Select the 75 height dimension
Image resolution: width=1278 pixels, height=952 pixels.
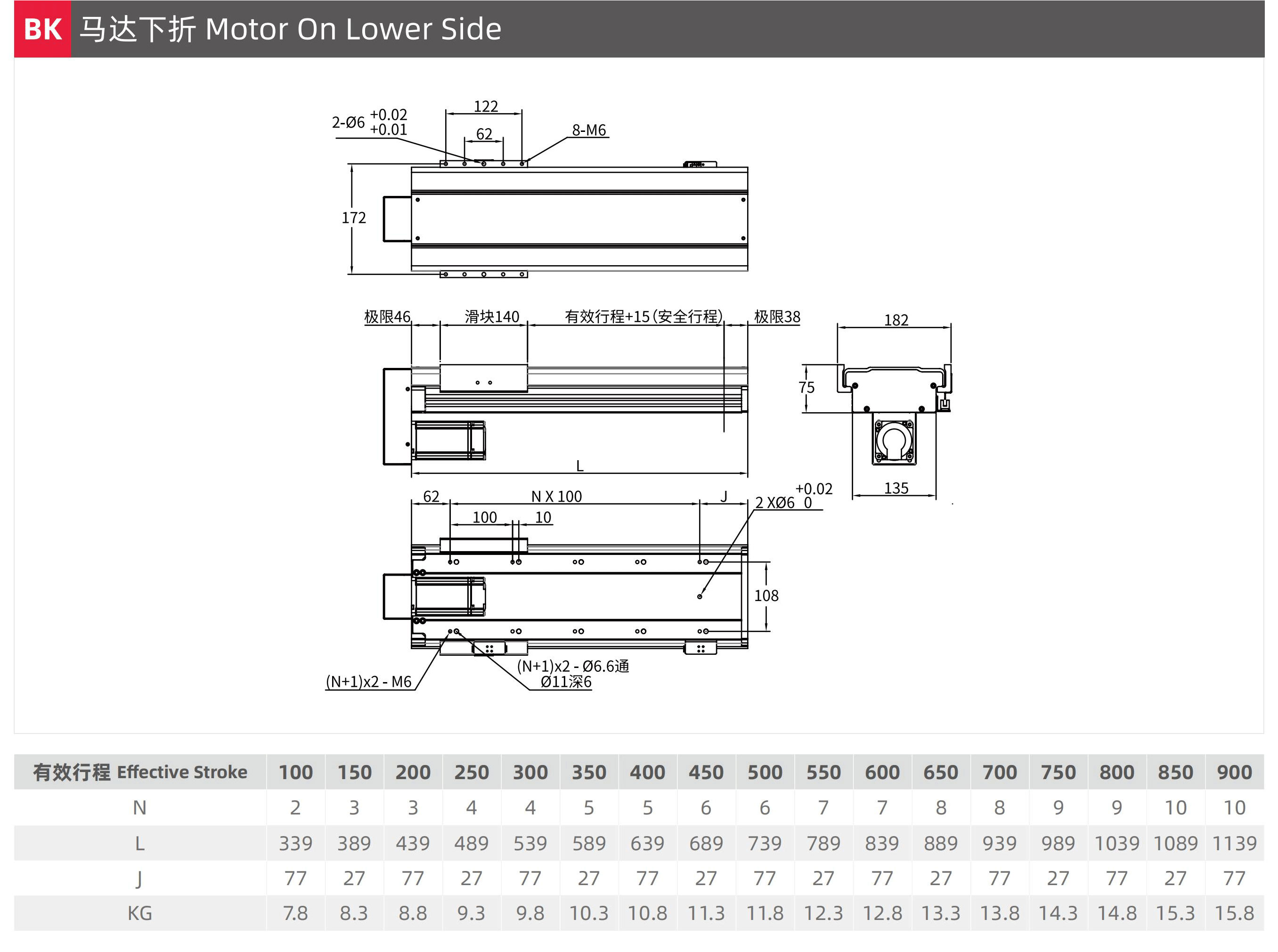(806, 387)
